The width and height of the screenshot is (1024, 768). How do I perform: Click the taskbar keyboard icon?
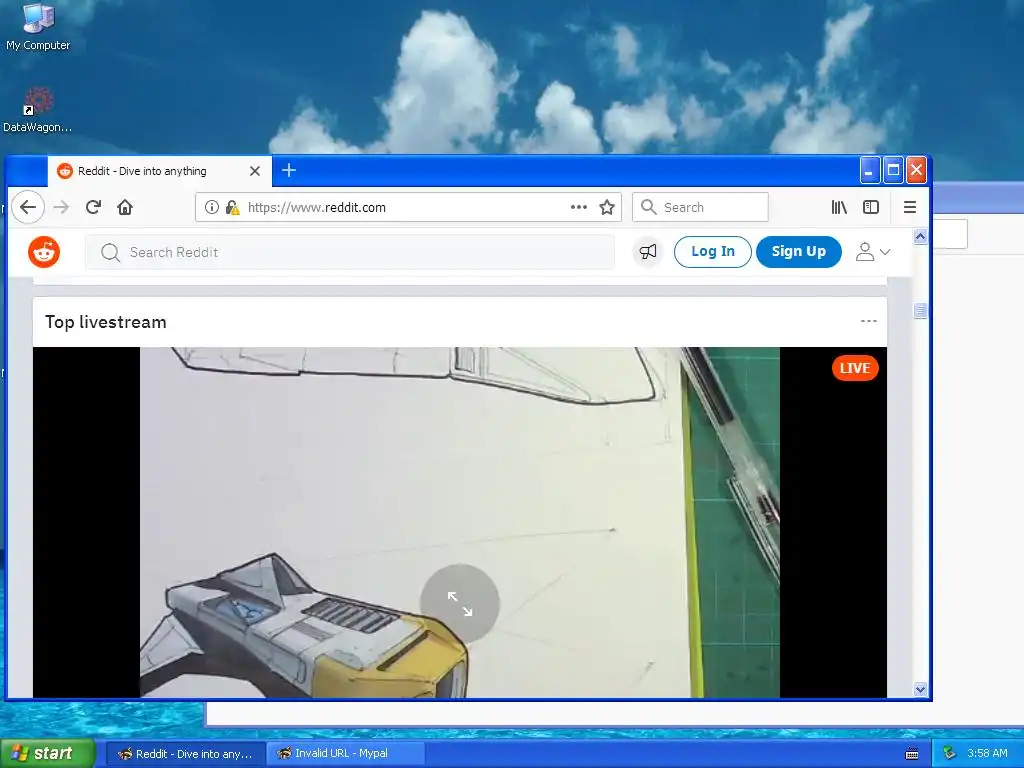point(912,754)
